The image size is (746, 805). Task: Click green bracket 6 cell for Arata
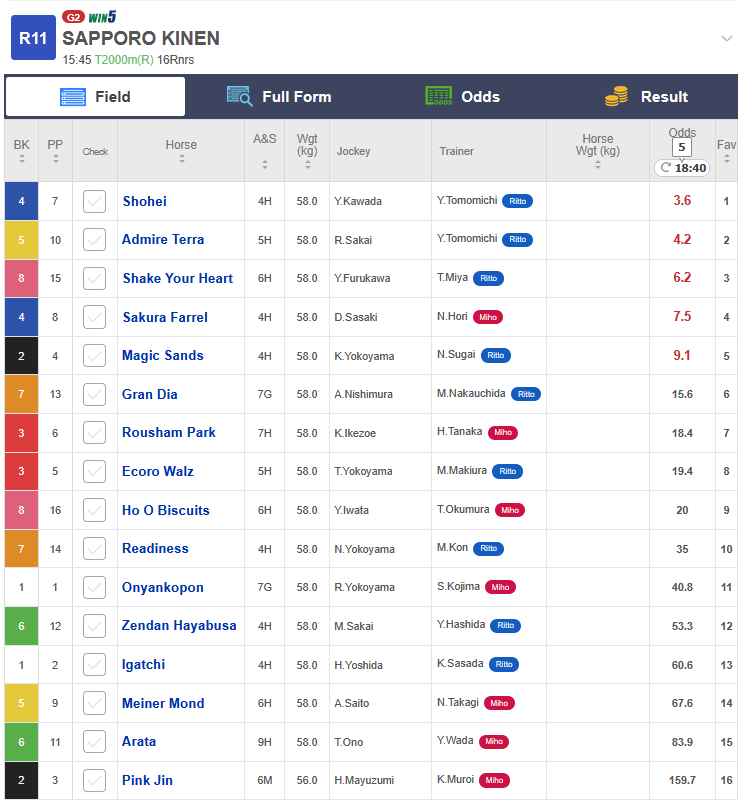pyautogui.click(x=22, y=742)
